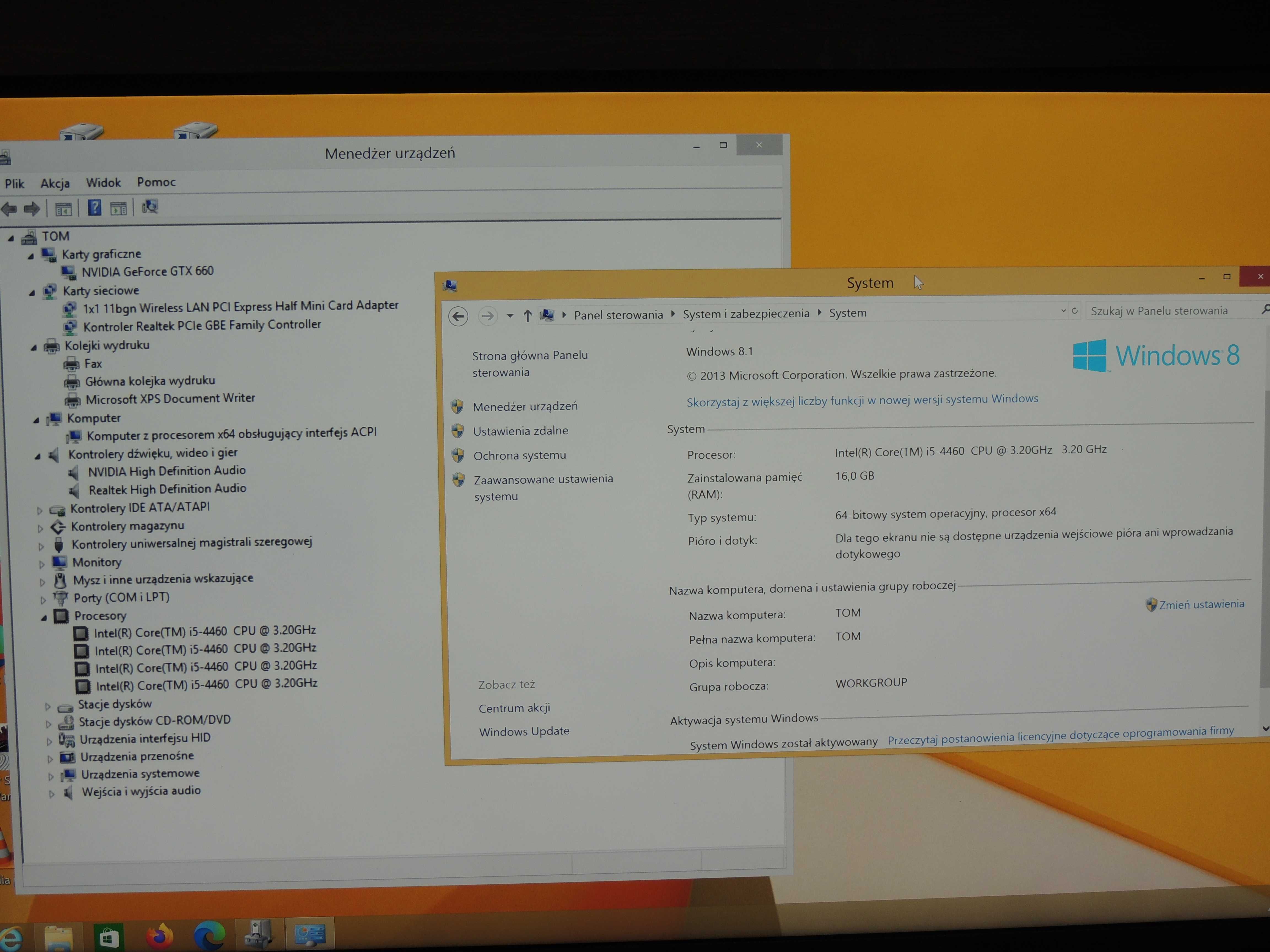
Task: Collapse the Karty sieciowe node
Action: tap(32, 293)
